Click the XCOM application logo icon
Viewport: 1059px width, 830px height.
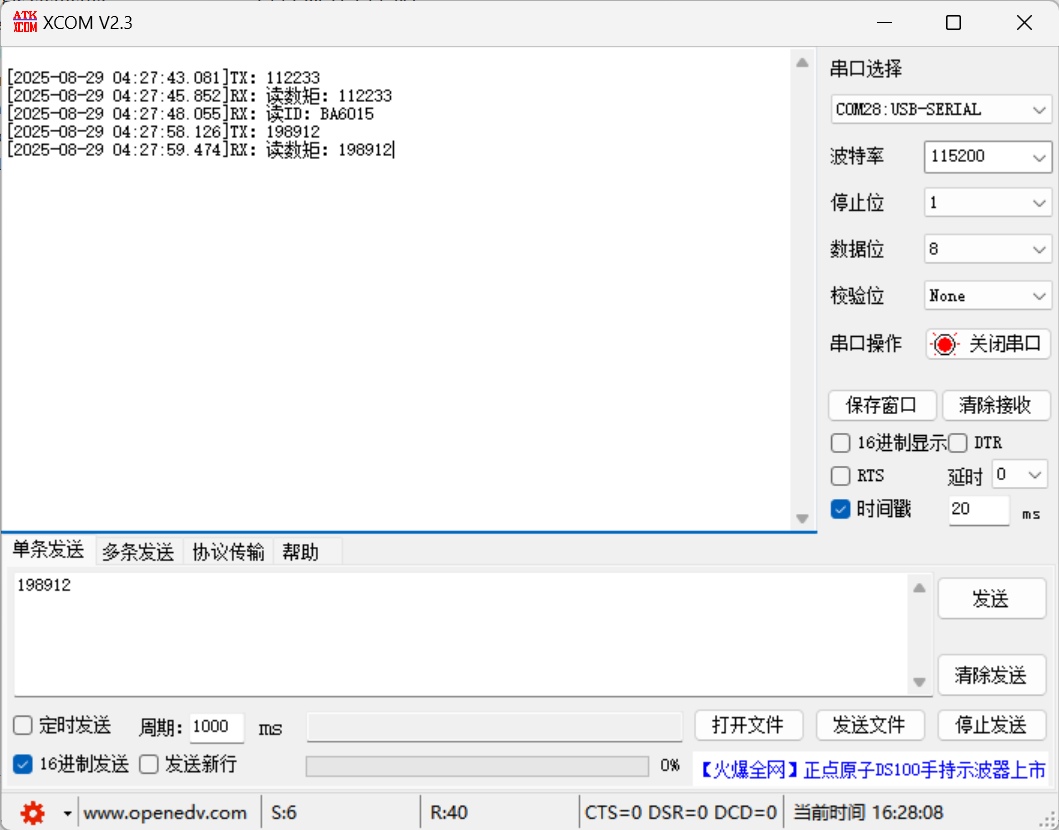pos(25,22)
